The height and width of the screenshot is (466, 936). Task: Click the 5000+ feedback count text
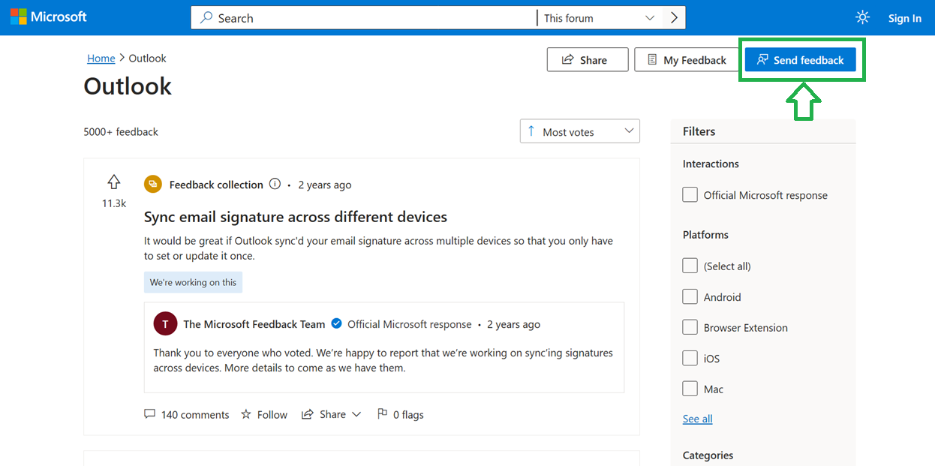(121, 132)
